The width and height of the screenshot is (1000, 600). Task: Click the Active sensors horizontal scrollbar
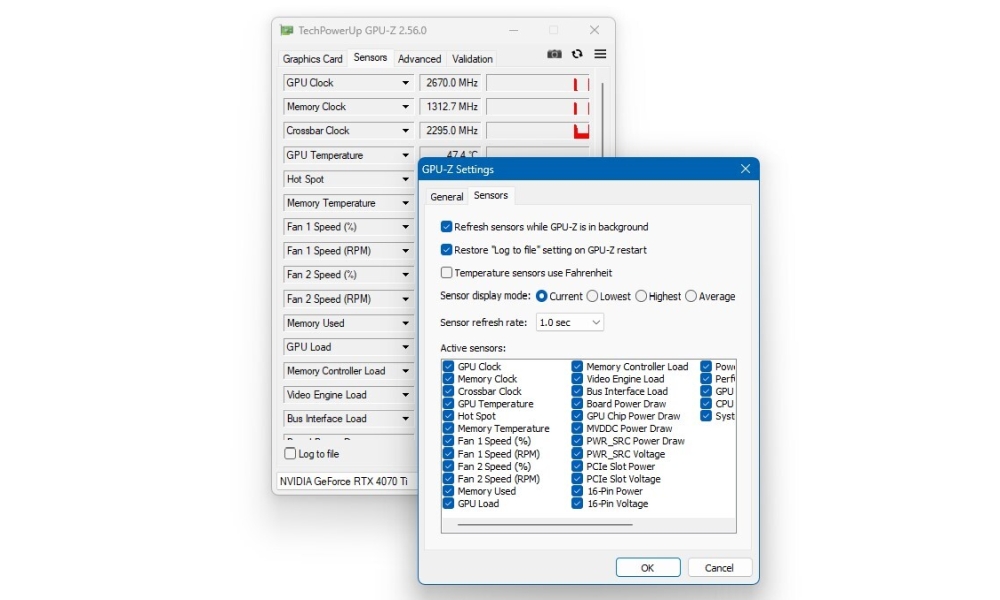point(545,523)
